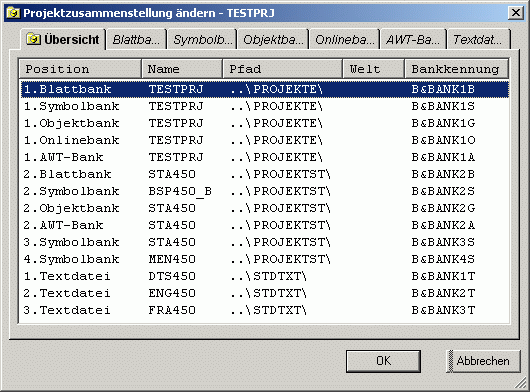This screenshot has width=530, height=392.
Task: Click the Name column header
Action: 182,69
